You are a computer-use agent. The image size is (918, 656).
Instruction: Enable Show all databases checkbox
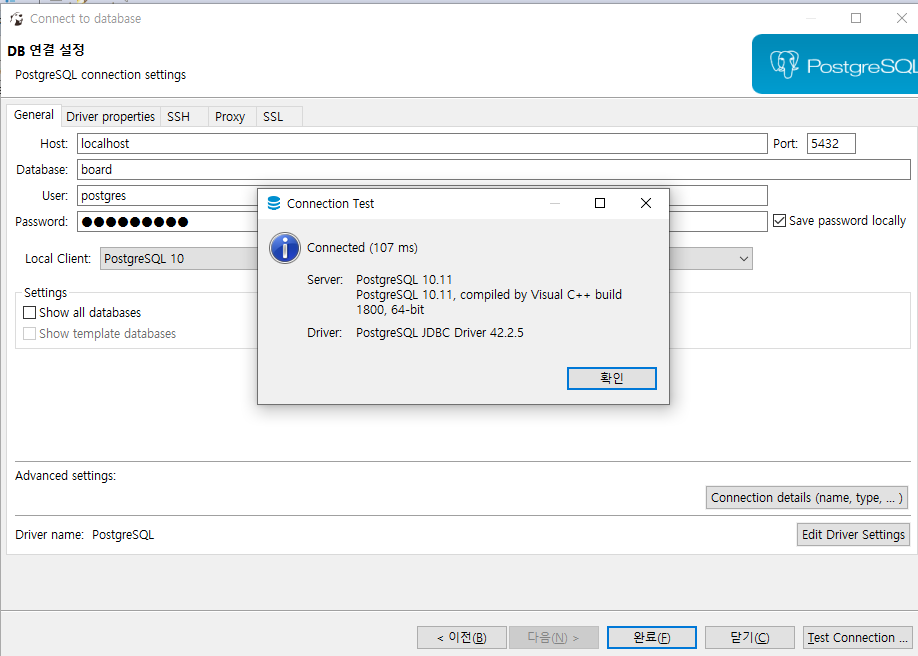(x=29, y=312)
